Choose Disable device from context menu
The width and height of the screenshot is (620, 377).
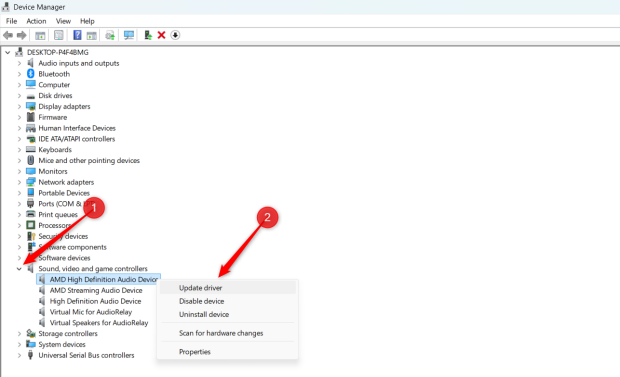coord(228,301)
